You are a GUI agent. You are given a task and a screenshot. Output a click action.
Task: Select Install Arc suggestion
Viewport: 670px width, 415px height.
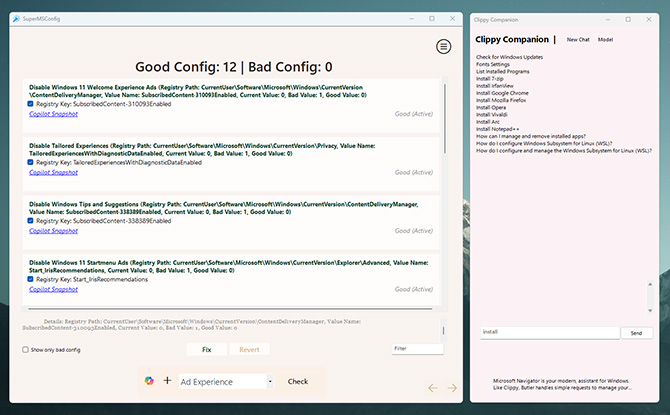click(x=488, y=122)
